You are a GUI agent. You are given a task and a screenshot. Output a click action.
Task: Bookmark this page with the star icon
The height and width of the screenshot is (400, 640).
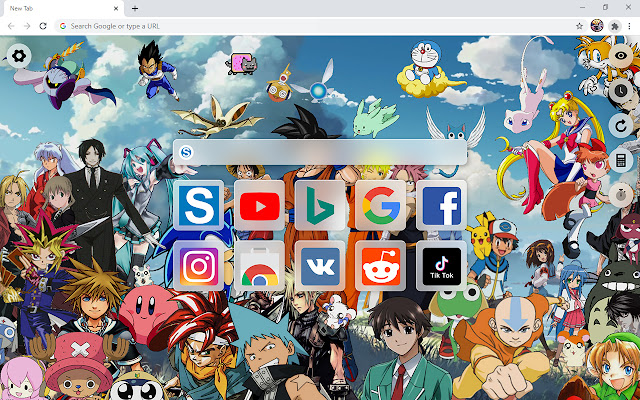(579, 26)
